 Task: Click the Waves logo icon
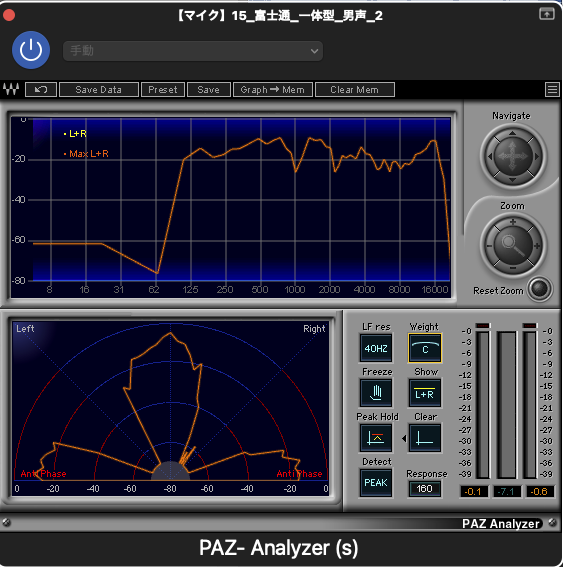point(11,89)
